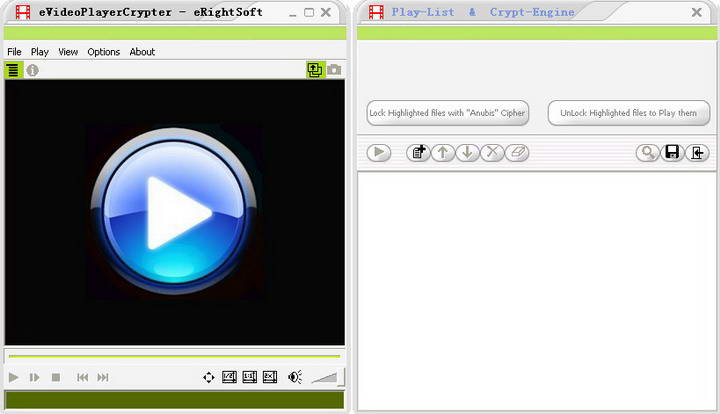Click the dark olive status bar in player
The height and width of the screenshot is (414, 720).
pos(174,400)
